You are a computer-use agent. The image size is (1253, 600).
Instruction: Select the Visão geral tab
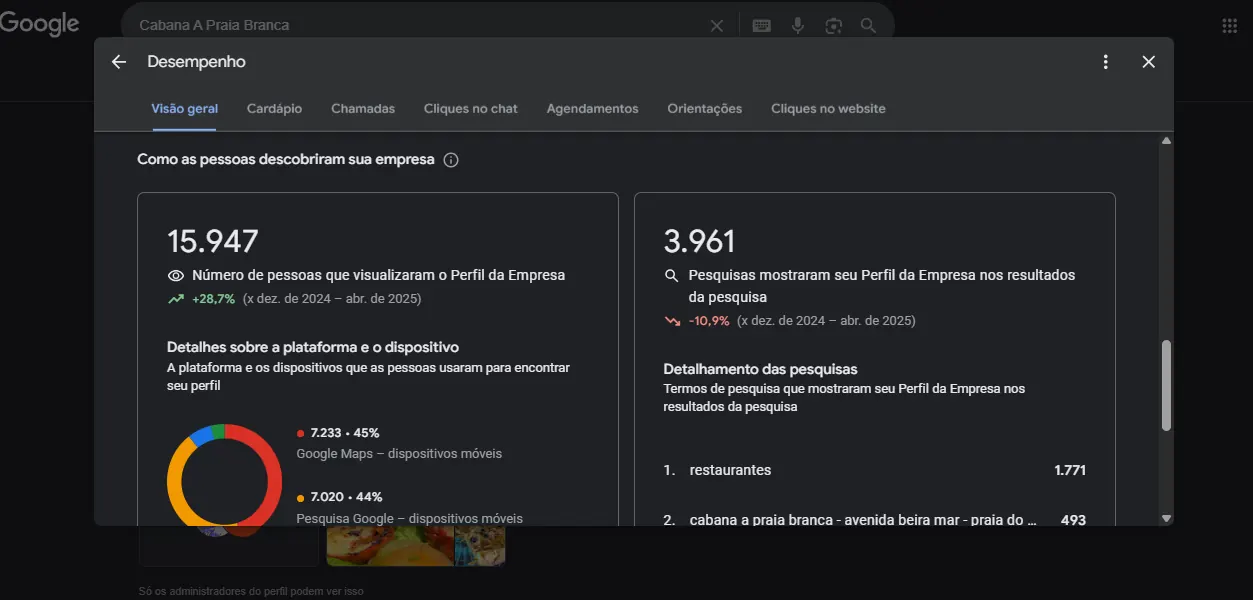(x=185, y=109)
